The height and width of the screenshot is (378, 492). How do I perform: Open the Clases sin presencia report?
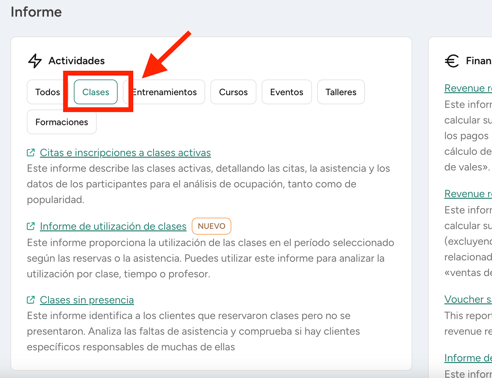coord(87,300)
